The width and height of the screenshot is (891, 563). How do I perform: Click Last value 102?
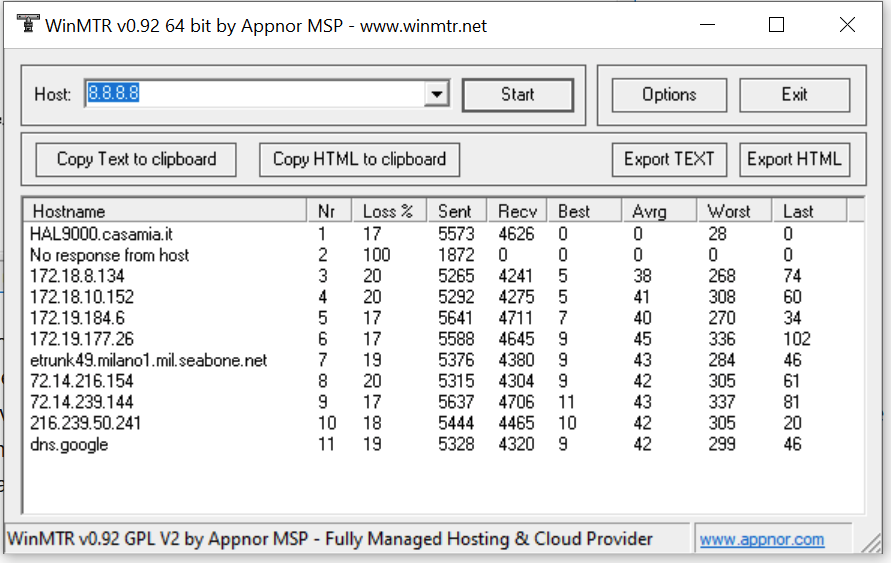pyautogui.click(x=797, y=339)
